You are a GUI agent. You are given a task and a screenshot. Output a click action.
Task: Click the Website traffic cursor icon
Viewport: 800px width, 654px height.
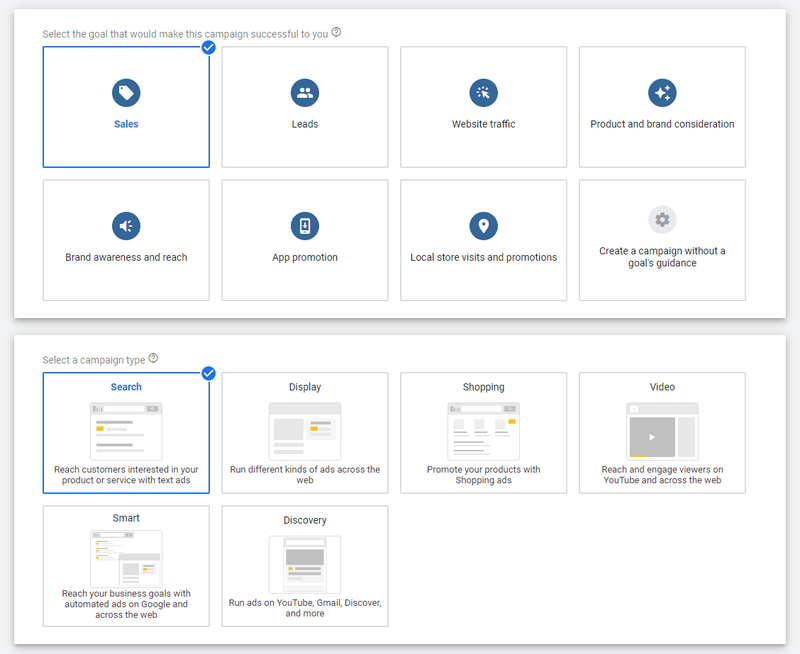click(x=483, y=93)
